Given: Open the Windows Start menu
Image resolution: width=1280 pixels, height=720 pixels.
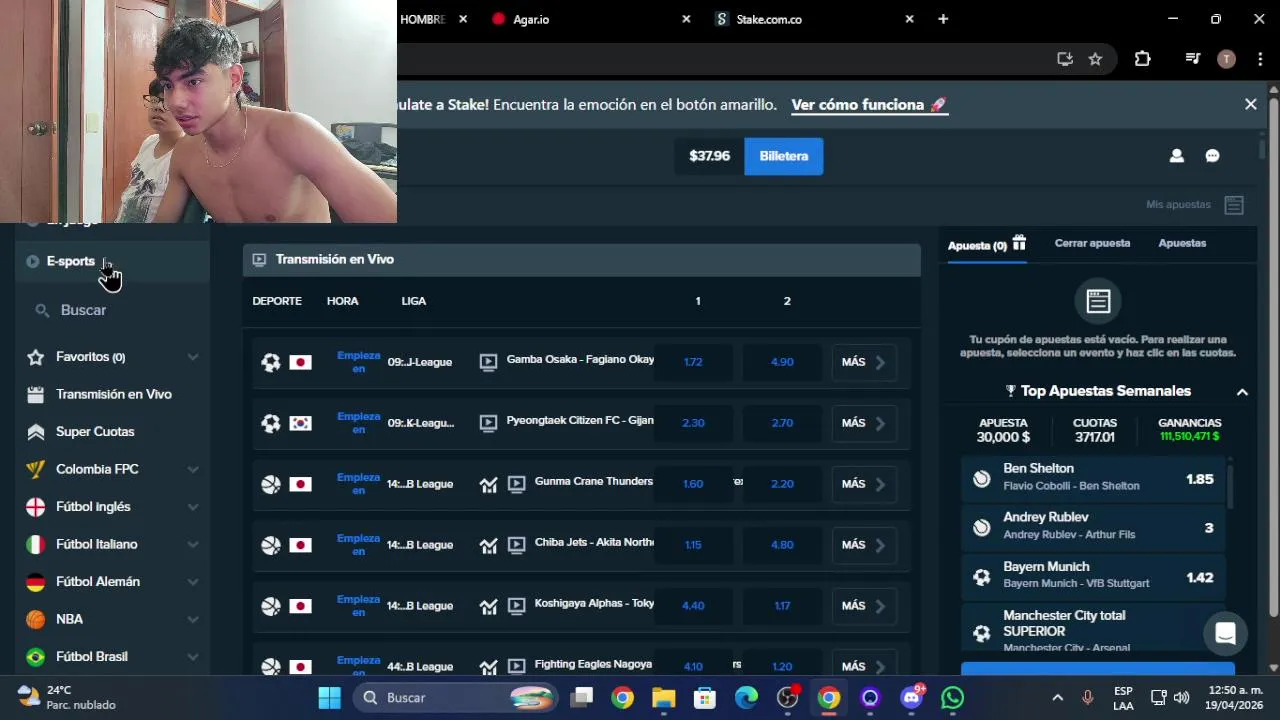Looking at the screenshot, I should coord(329,698).
